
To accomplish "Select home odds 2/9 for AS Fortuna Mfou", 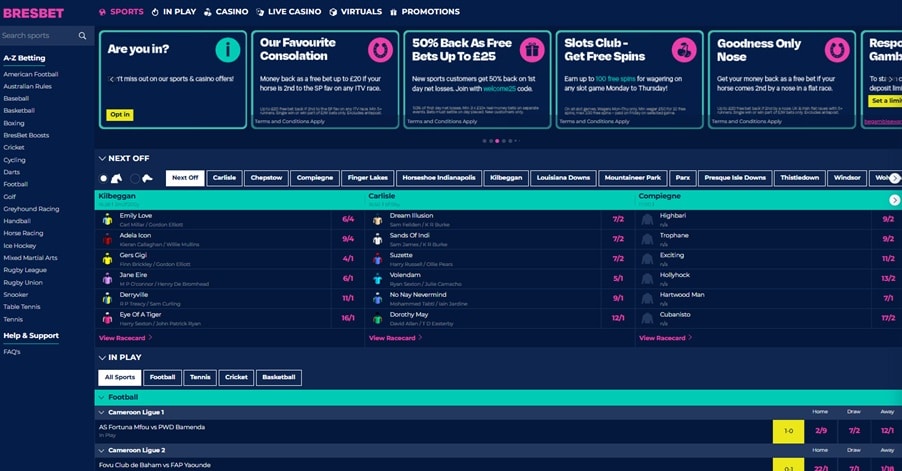I will click(x=821, y=431).
